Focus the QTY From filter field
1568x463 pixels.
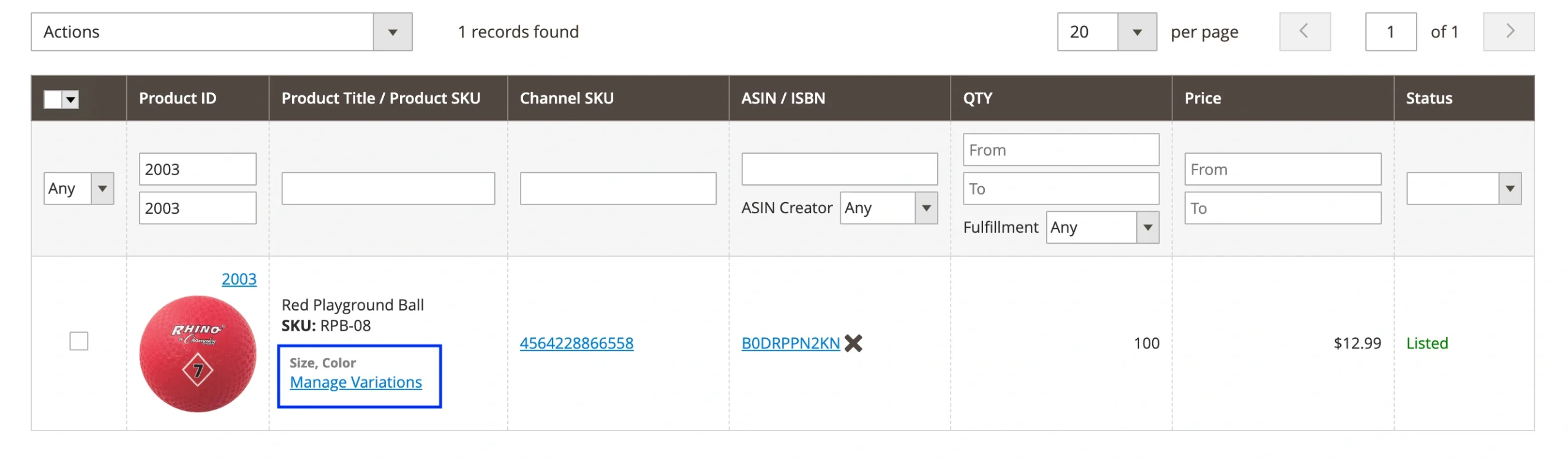click(x=1060, y=150)
